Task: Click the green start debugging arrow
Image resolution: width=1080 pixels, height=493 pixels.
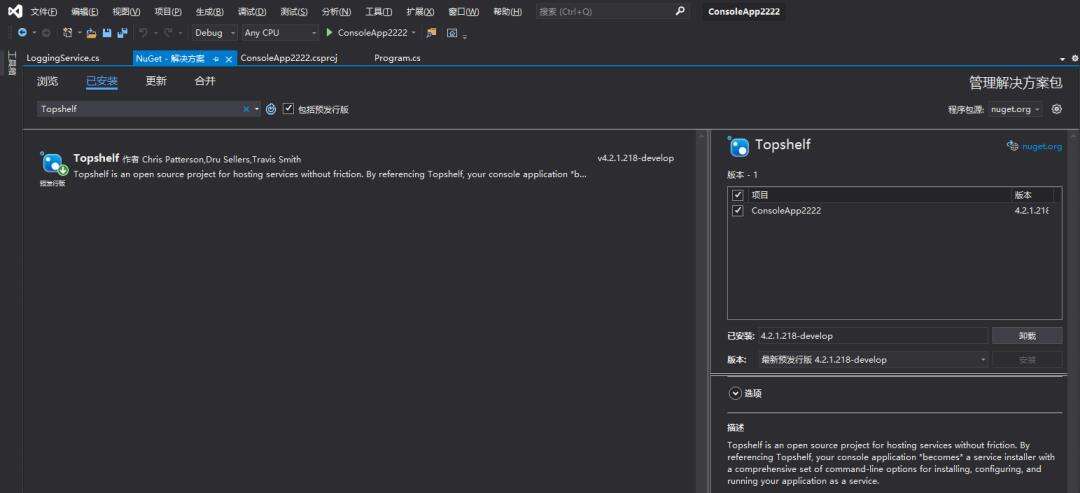Action: [329, 32]
